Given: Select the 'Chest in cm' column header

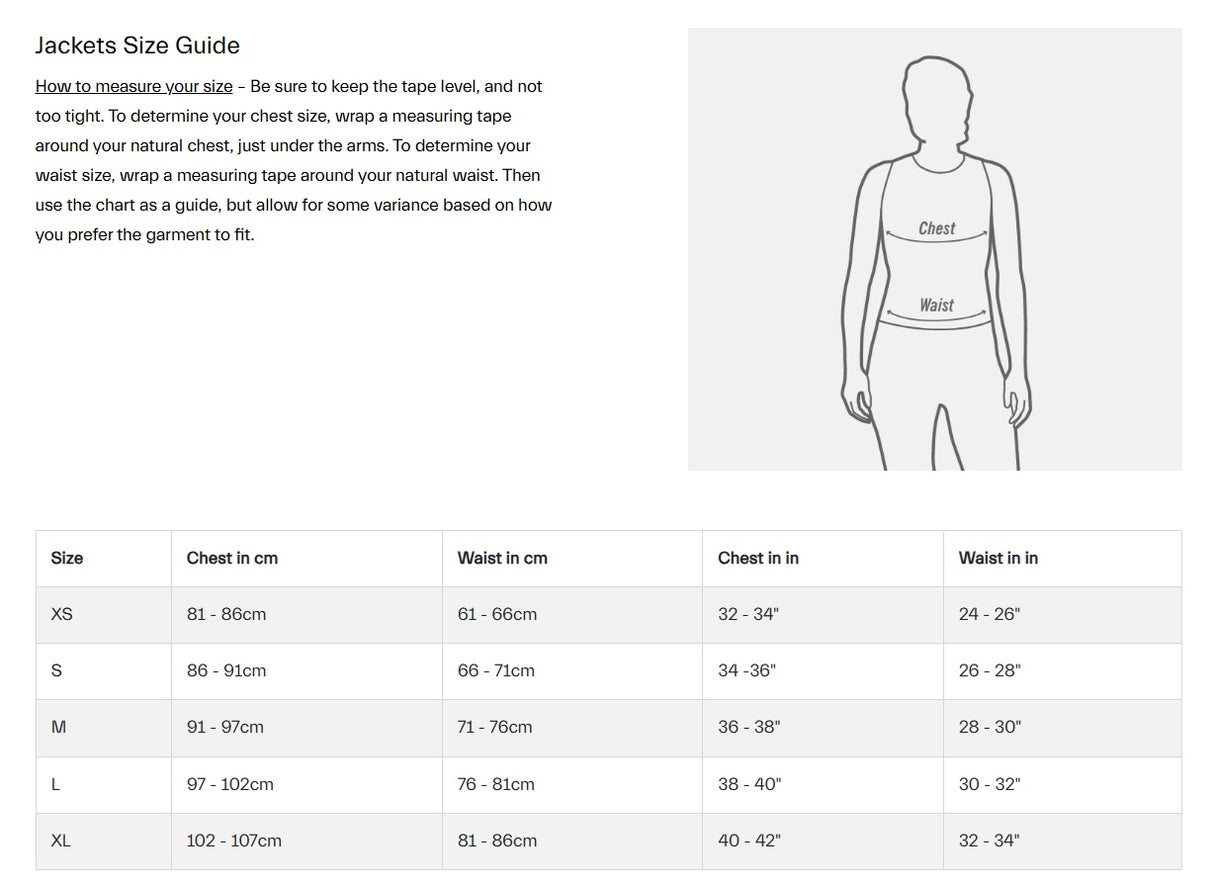Looking at the screenshot, I should tap(232, 558).
